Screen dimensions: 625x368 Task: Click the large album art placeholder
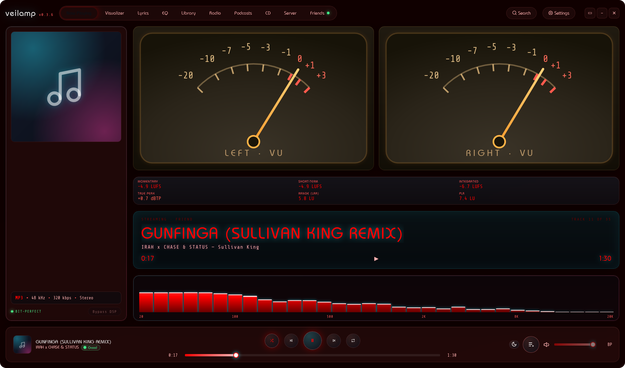tap(66, 87)
